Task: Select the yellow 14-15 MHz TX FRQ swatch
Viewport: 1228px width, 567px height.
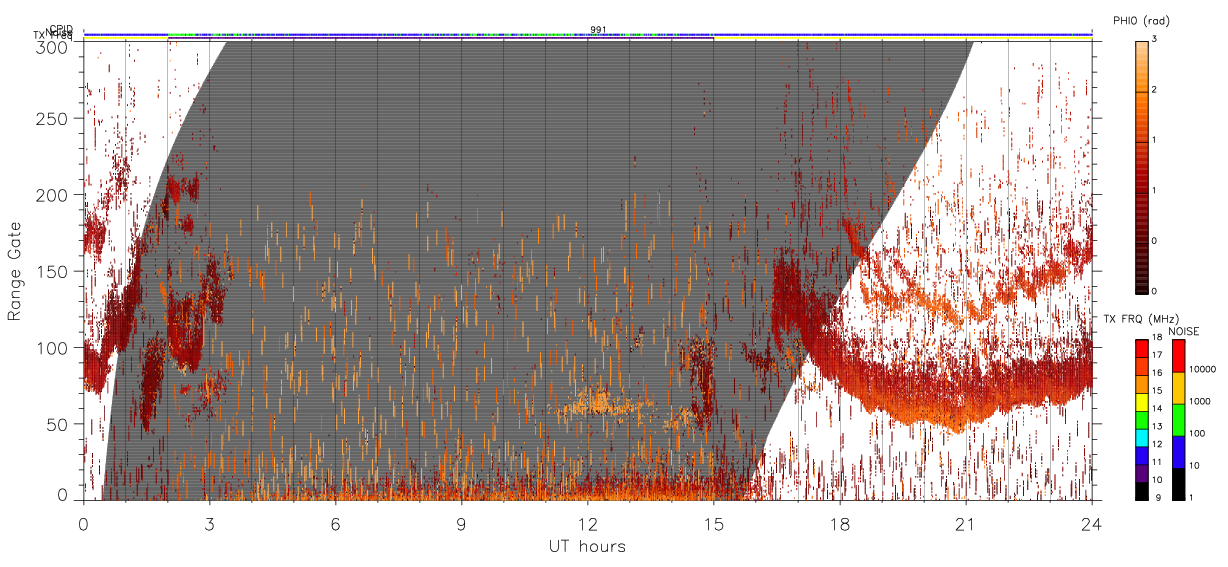Action: click(x=1141, y=402)
